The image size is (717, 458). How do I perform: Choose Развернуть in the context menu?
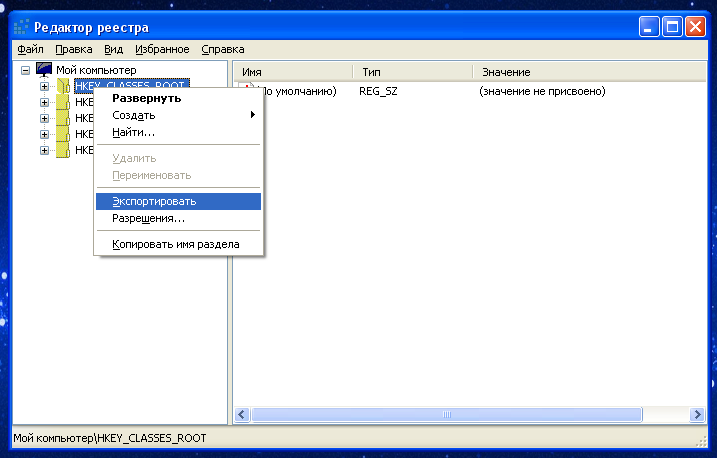pos(178,98)
